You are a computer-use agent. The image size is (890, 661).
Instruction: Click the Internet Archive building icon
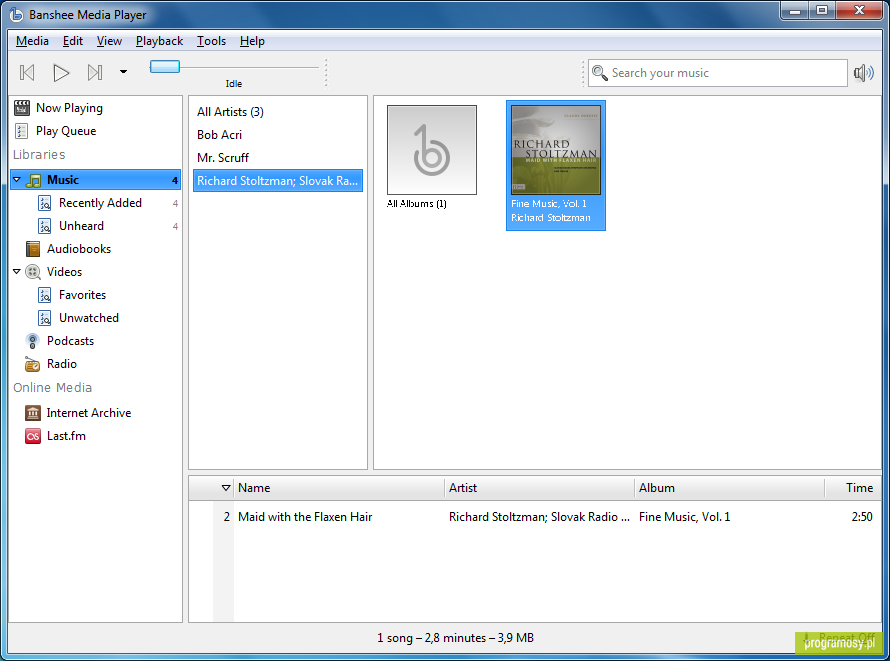pos(33,413)
